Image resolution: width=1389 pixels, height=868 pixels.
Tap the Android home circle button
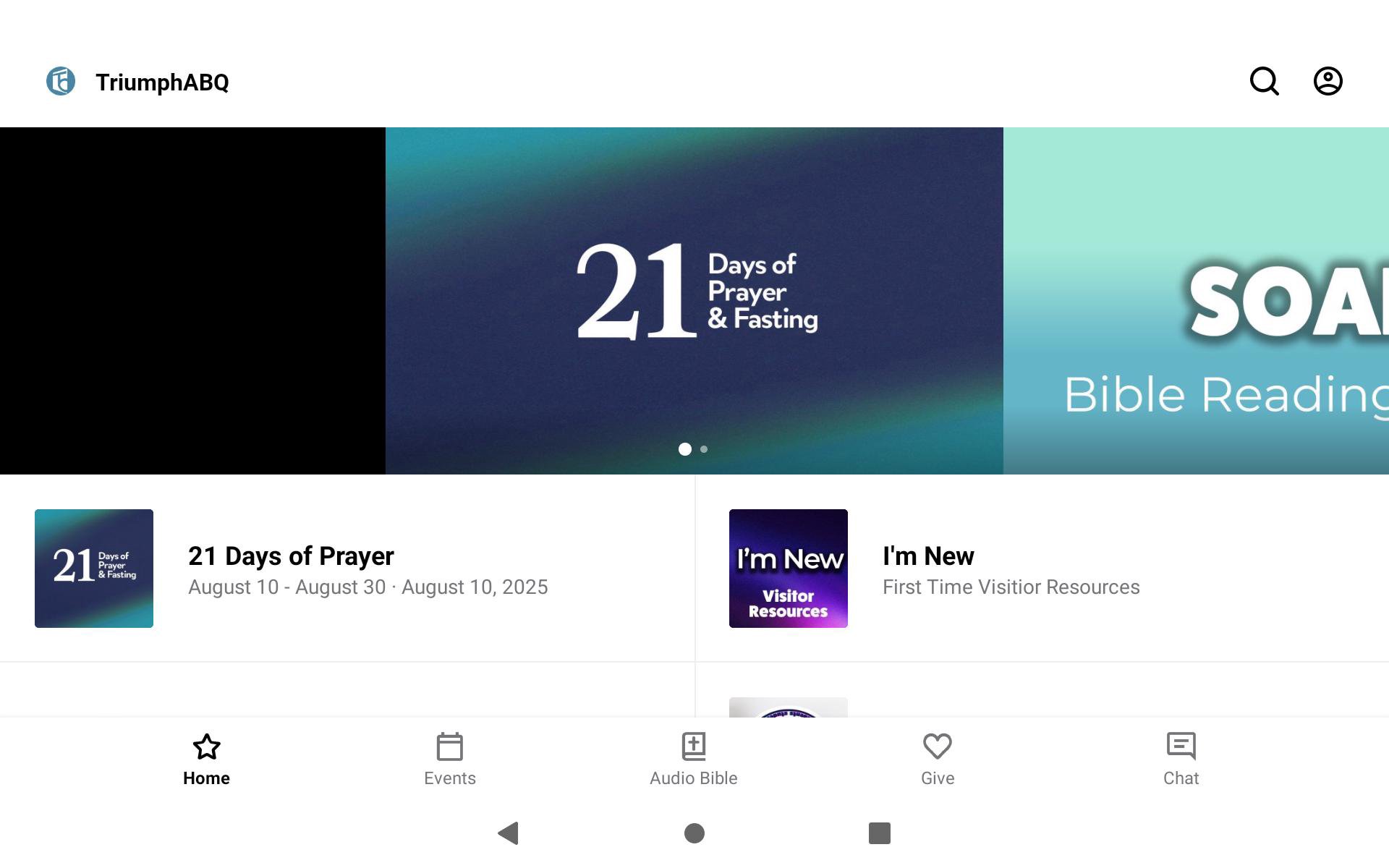point(694,833)
